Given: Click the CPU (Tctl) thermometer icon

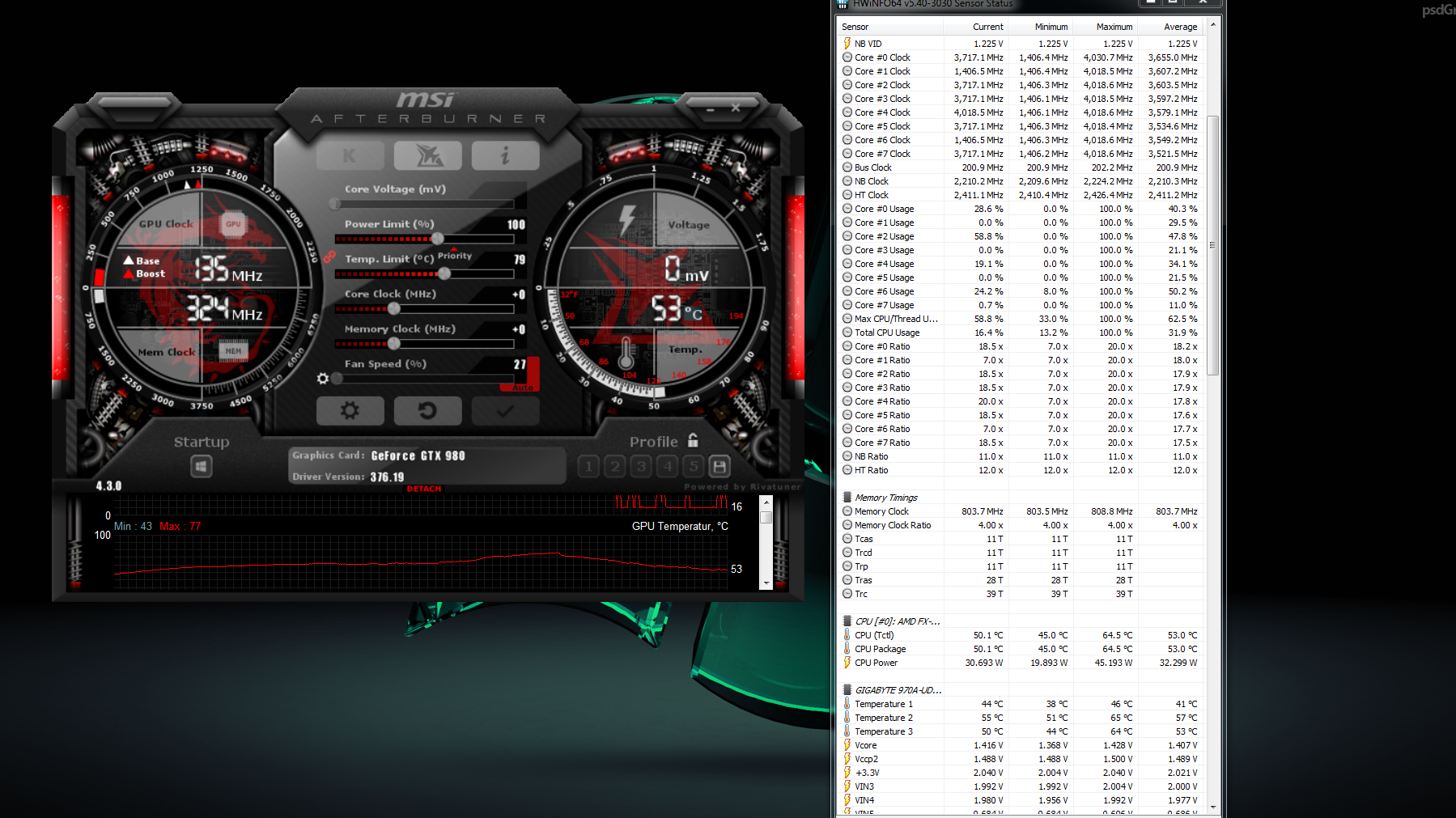Looking at the screenshot, I should point(847,635).
